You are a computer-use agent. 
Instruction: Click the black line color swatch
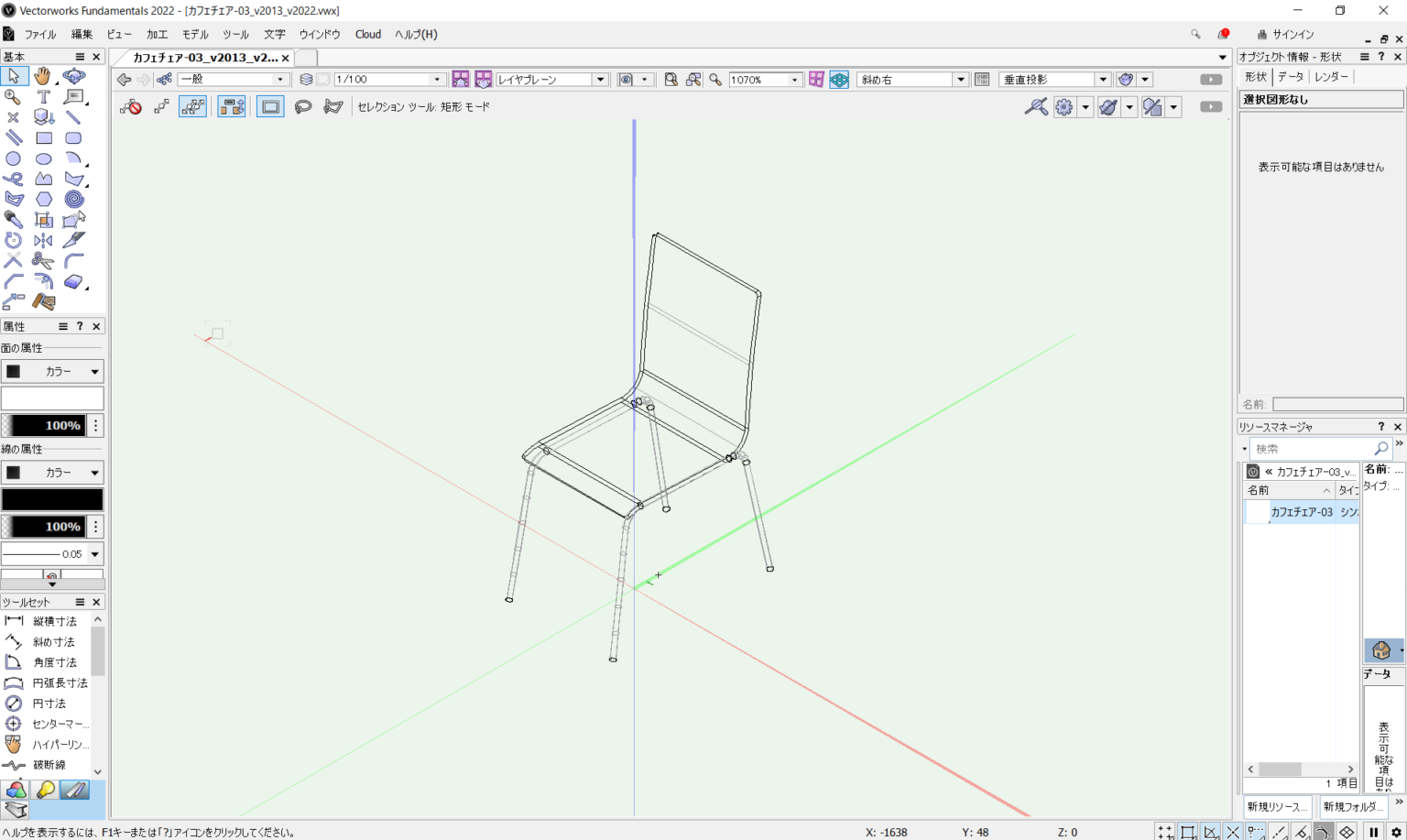click(x=52, y=499)
